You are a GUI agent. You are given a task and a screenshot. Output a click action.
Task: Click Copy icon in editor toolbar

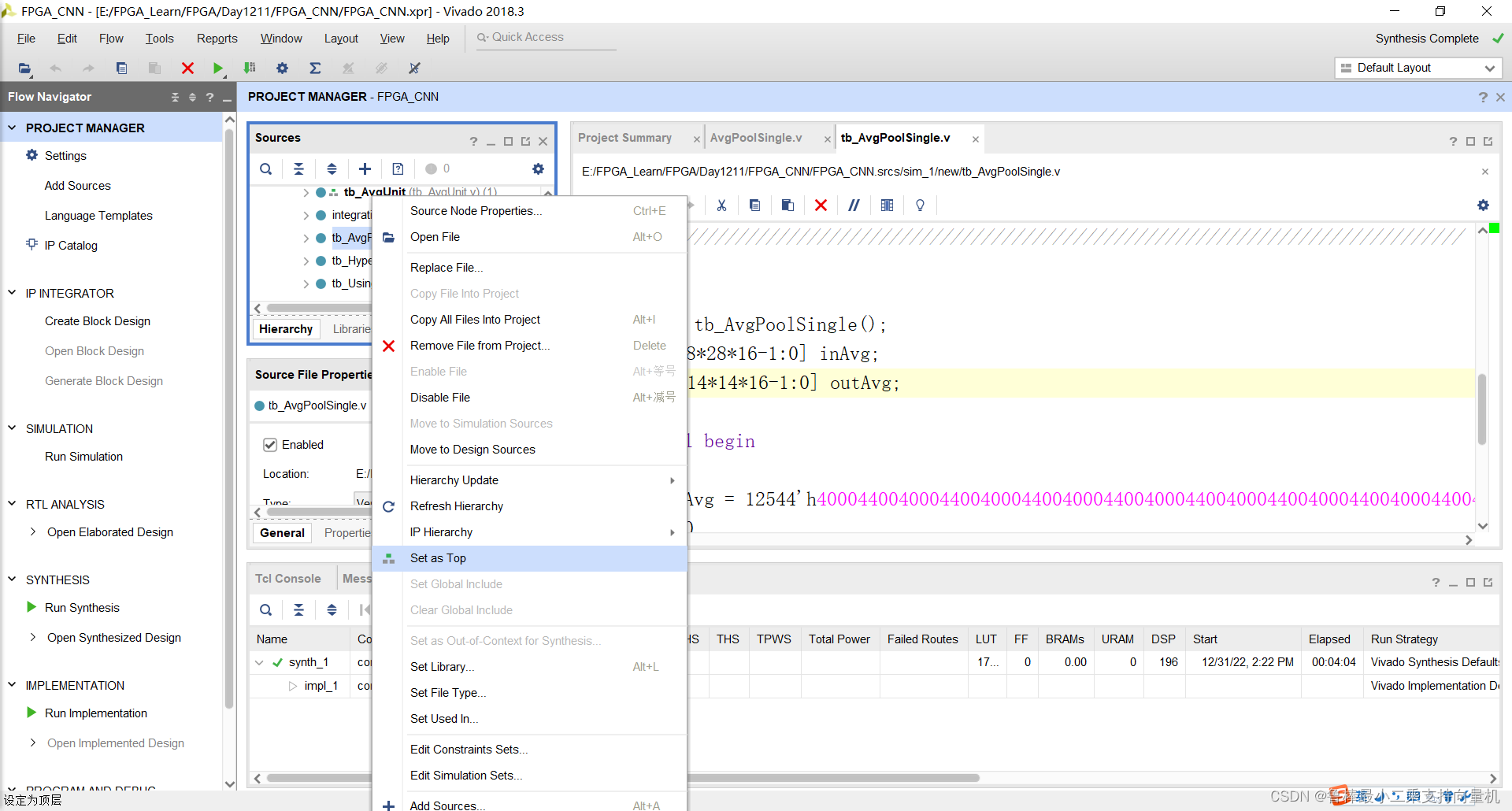[754, 205]
